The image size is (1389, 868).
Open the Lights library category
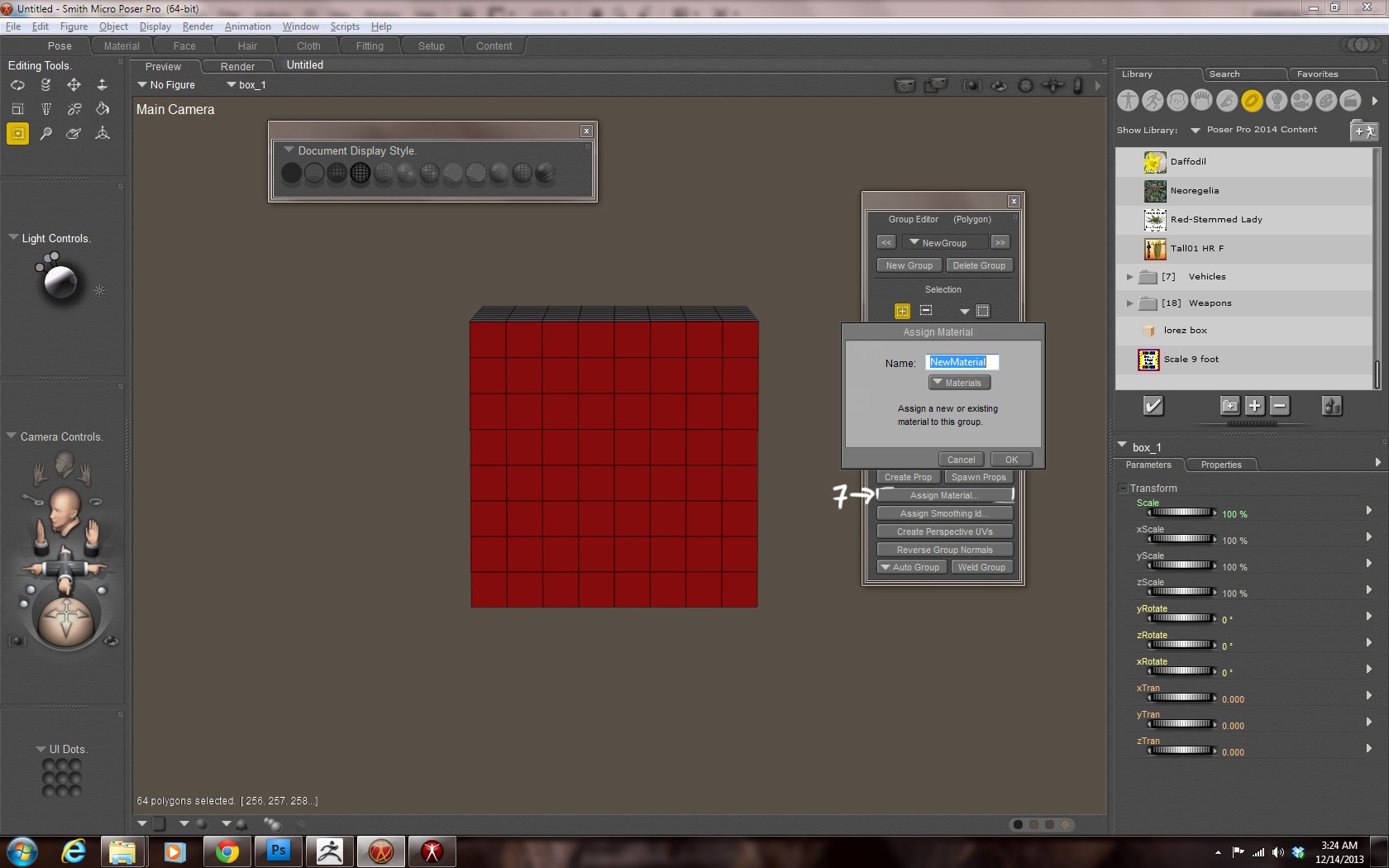(x=1277, y=101)
